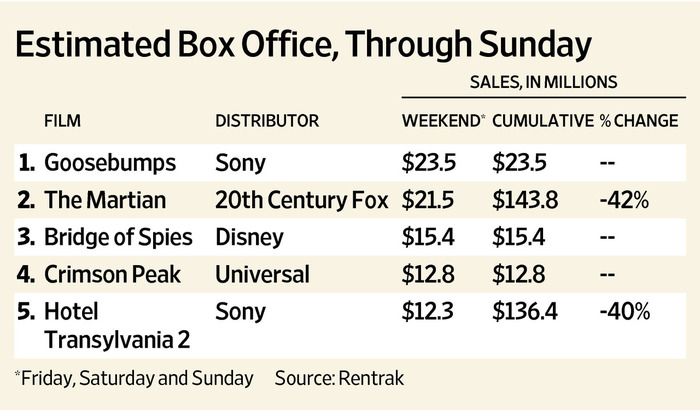The height and width of the screenshot is (410, 700).
Task: Click the 20th Century Fox distributor cell
Action: (302, 200)
